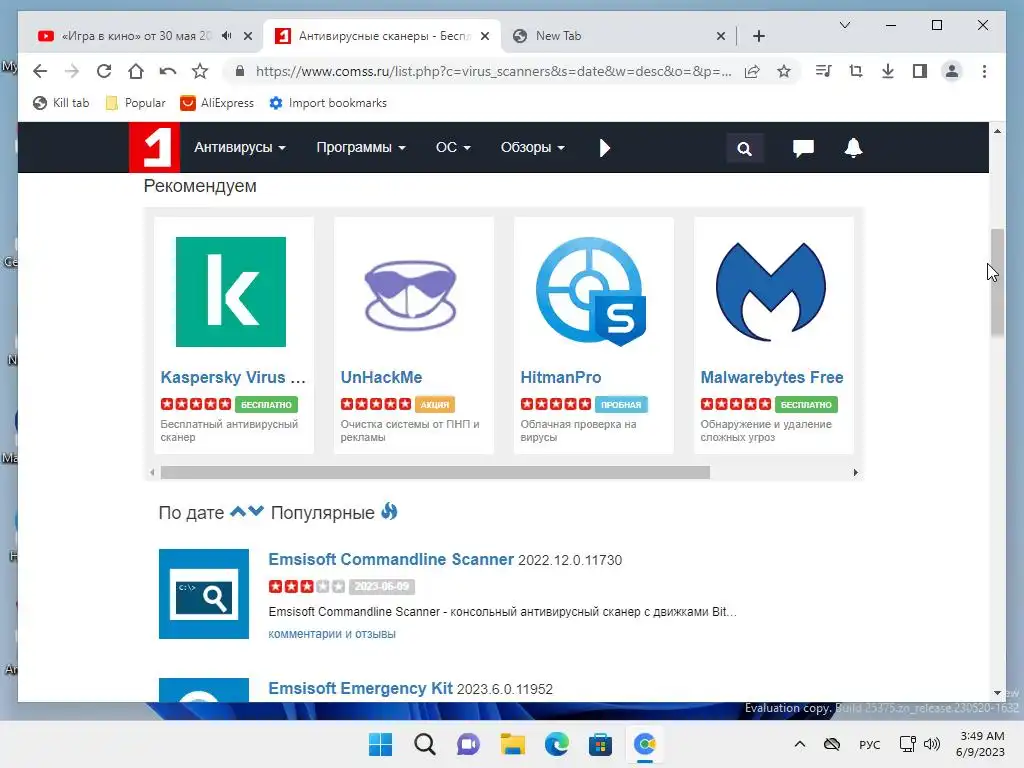Click the undo close tab arrow icon
This screenshot has height=768, width=1024.
pos(168,71)
